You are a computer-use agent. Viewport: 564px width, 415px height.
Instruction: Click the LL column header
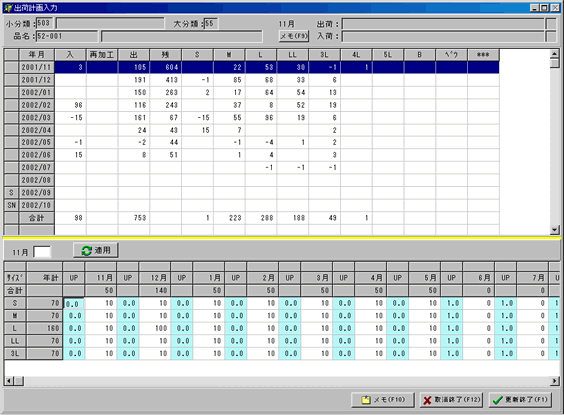[x=292, y=55]
